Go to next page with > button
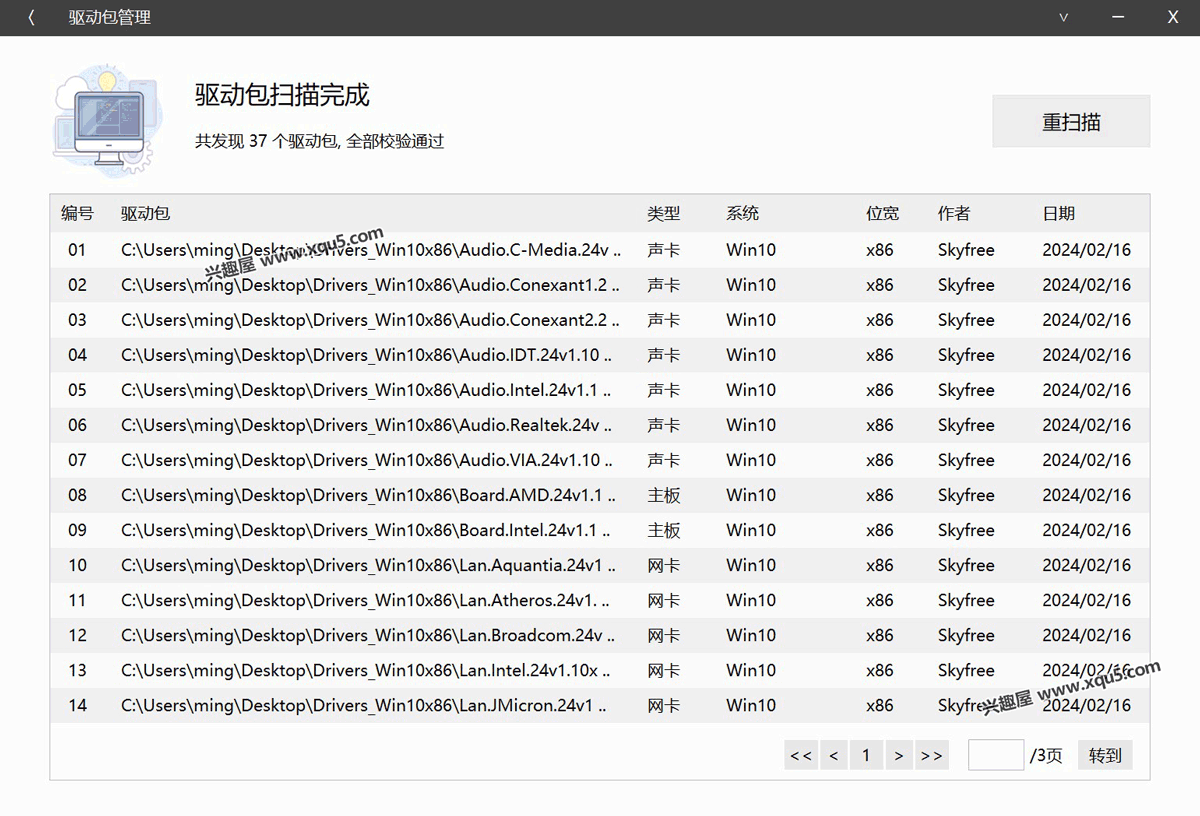This screenshot has height=816, width=1200. tap(899, 755)
